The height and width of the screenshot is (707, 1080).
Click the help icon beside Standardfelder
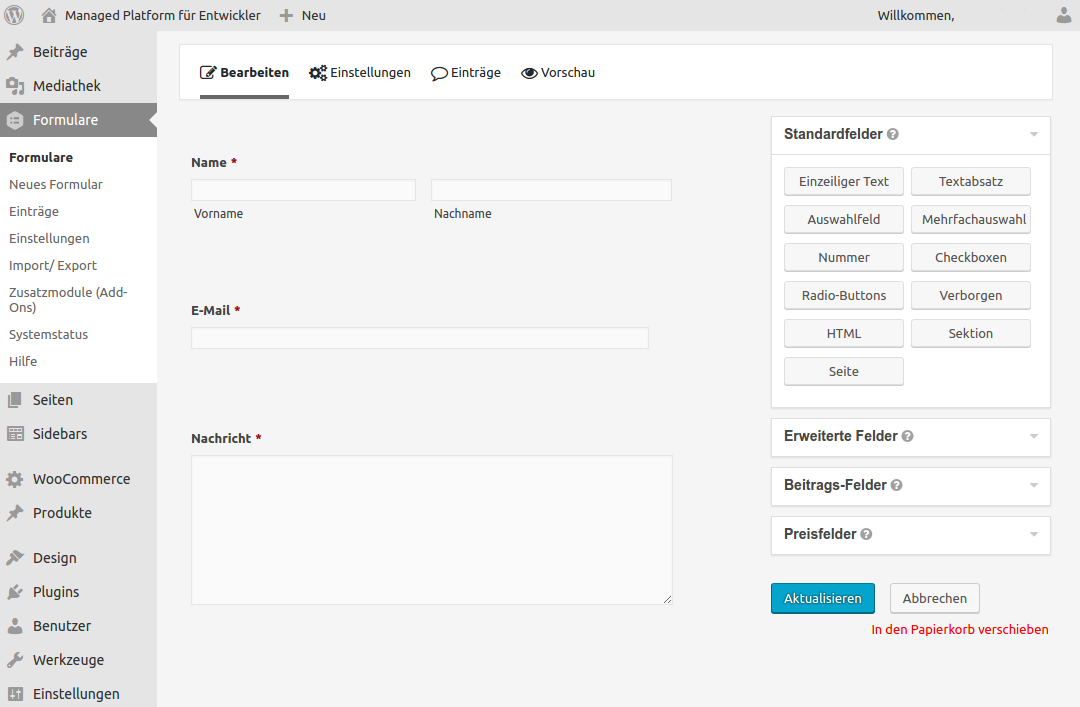(893, 134)
